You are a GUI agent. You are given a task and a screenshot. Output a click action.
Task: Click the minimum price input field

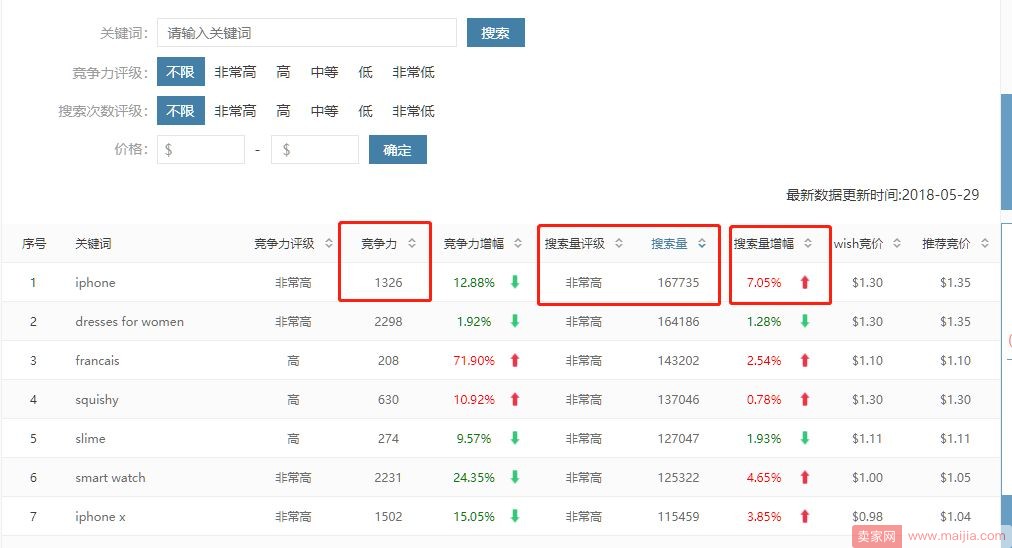[201, 150]
